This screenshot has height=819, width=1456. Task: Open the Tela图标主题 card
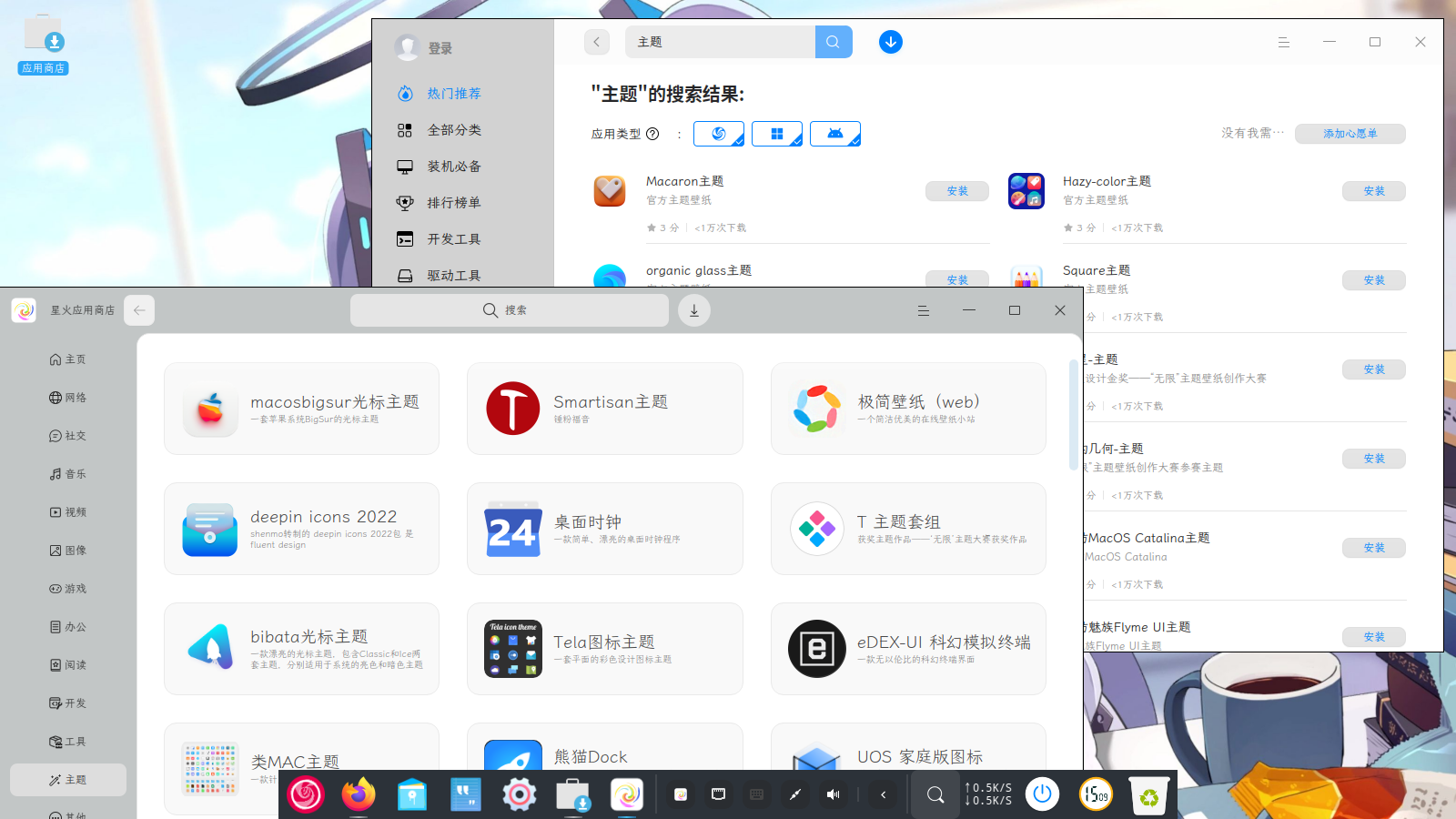605,649
